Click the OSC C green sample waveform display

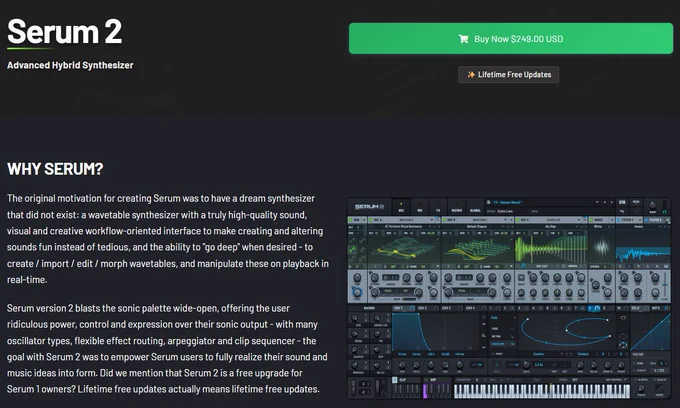[551, 249]
